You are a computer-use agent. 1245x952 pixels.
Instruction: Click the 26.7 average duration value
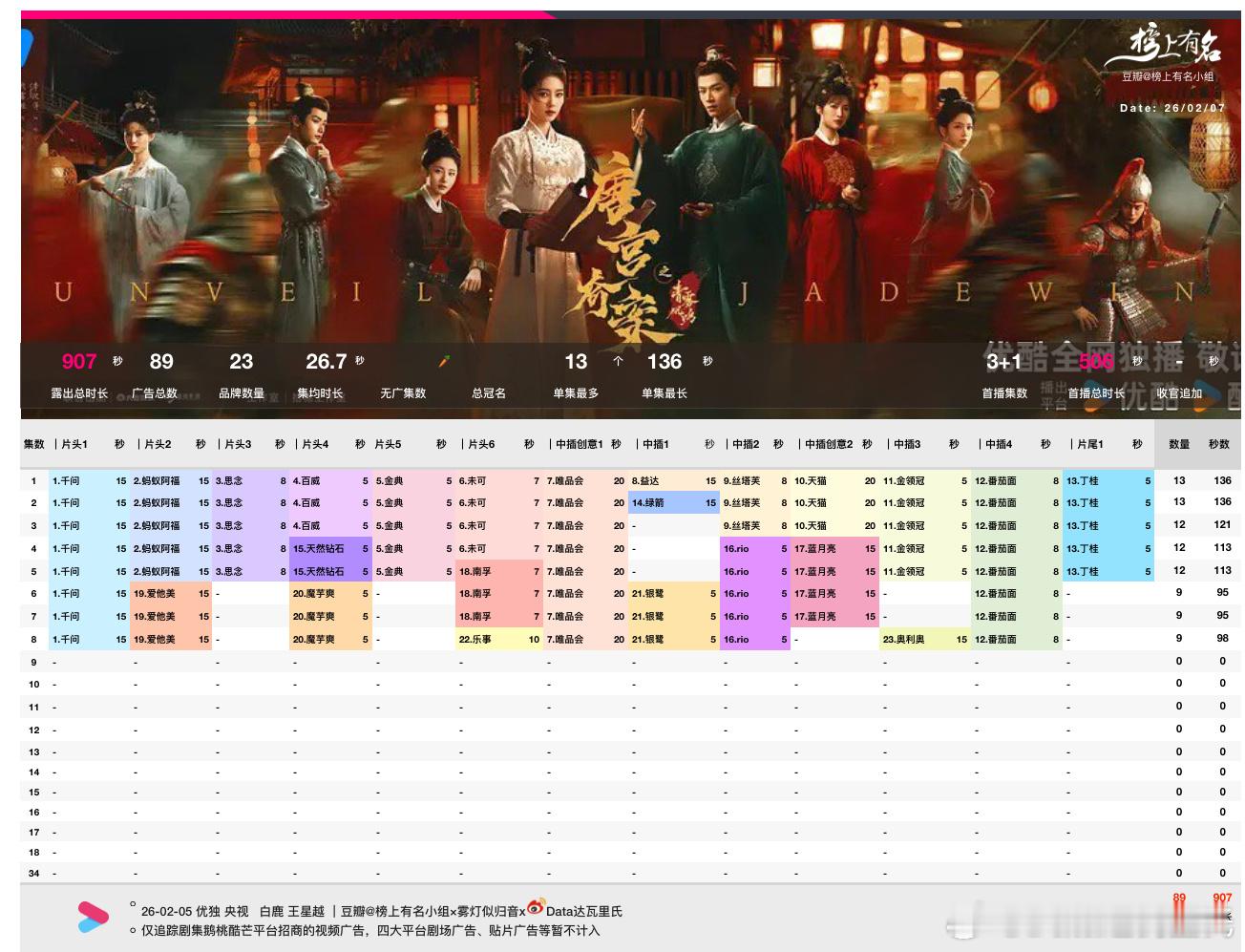tap(326, 361)
